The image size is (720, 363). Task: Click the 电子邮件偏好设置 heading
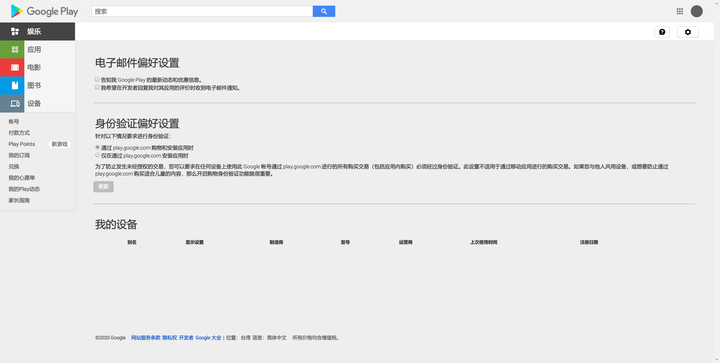click(x=137, y=63)
